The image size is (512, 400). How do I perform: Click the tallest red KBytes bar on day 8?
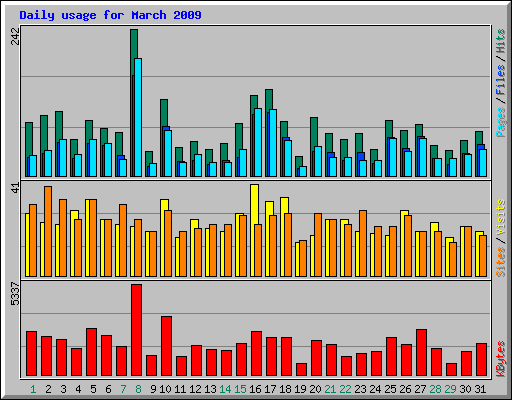pyautogui.click(x=136, y=330)
